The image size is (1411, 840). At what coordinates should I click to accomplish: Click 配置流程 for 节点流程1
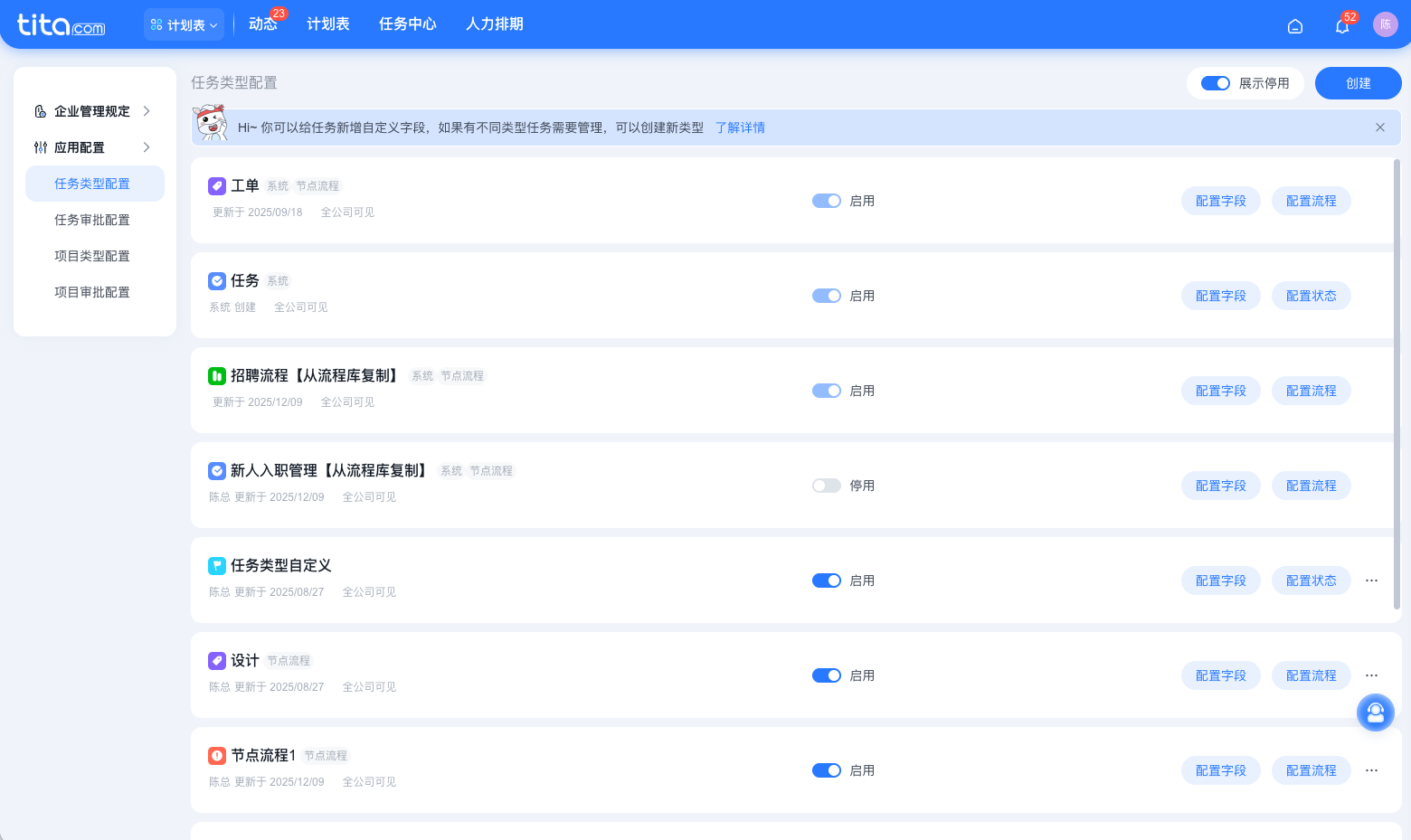1312,770
